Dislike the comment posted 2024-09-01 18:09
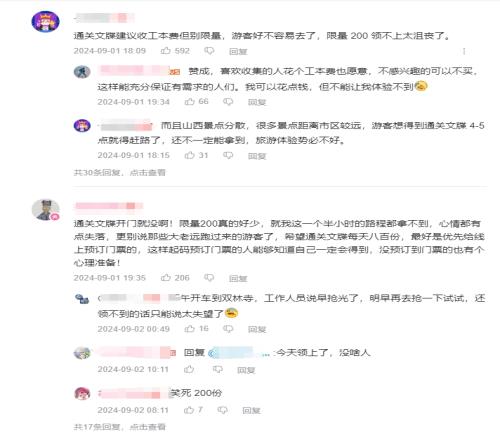The height and width of the screenshot is (440, 500). coord(209,51)
